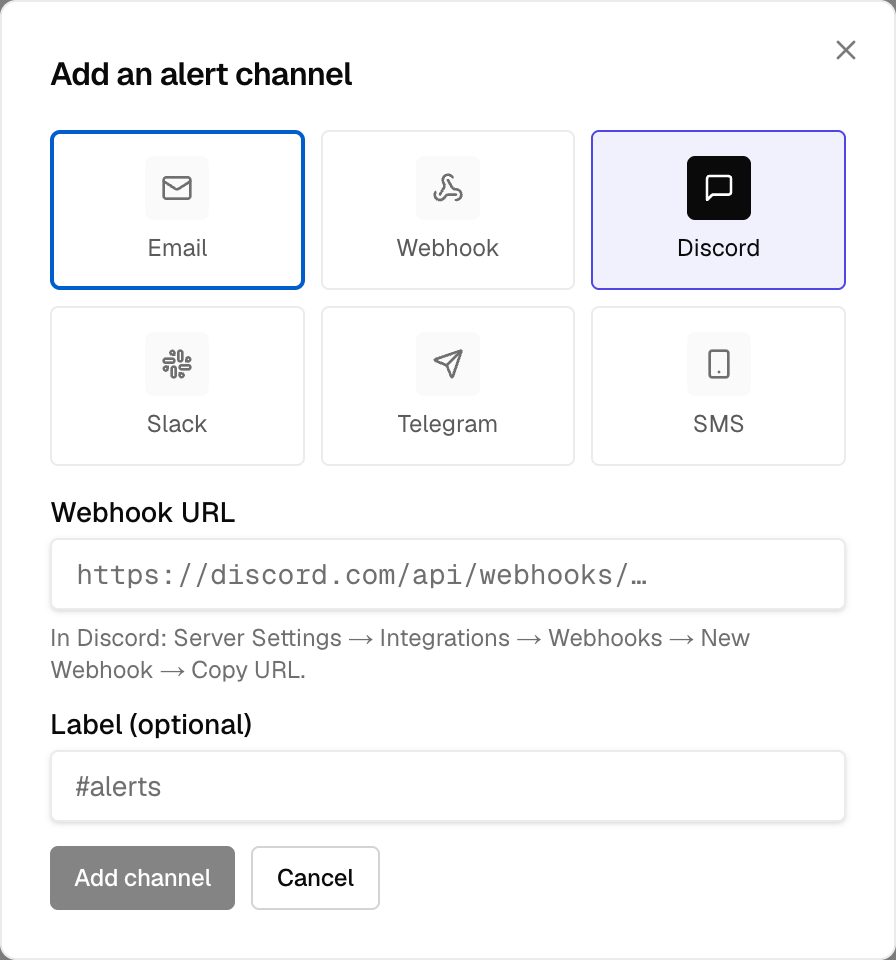Click the Discord channel label
This screenshot has width=896, height=960.
point(718,248)
